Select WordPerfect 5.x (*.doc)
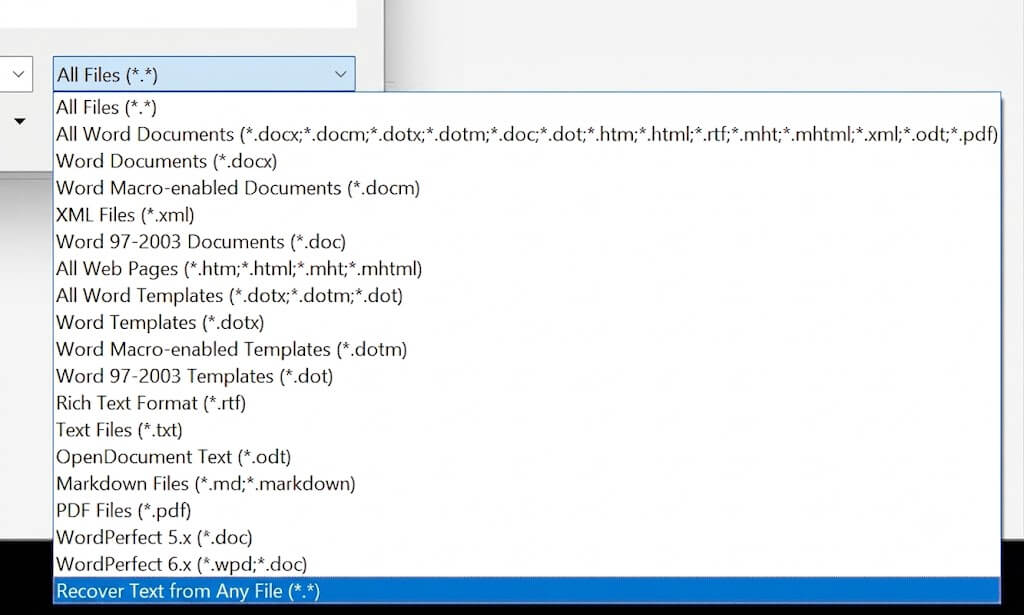The height and width of the screenshot is (615, 1024). point(526,537)
